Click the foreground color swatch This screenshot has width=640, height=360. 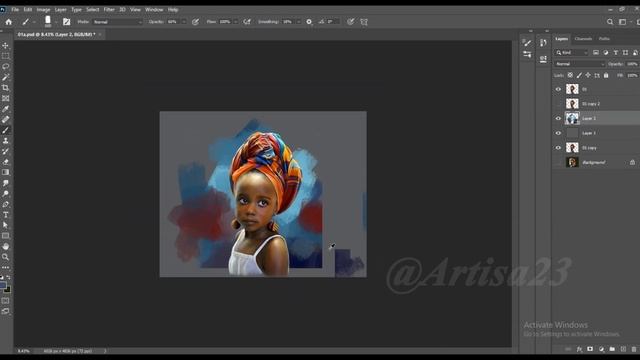click(3, 285)
